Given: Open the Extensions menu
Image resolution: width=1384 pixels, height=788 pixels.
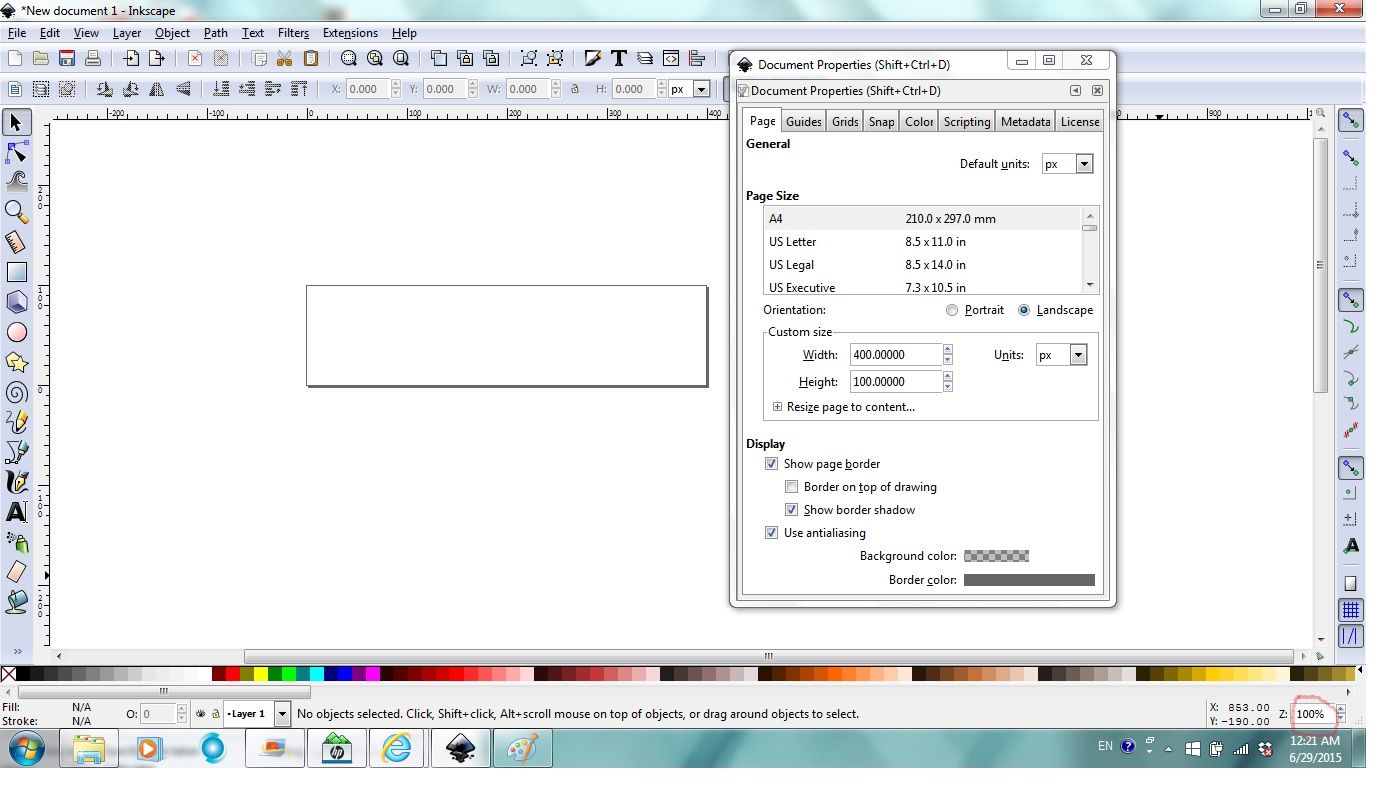Looking at the screenshot, I should (350, 33).
